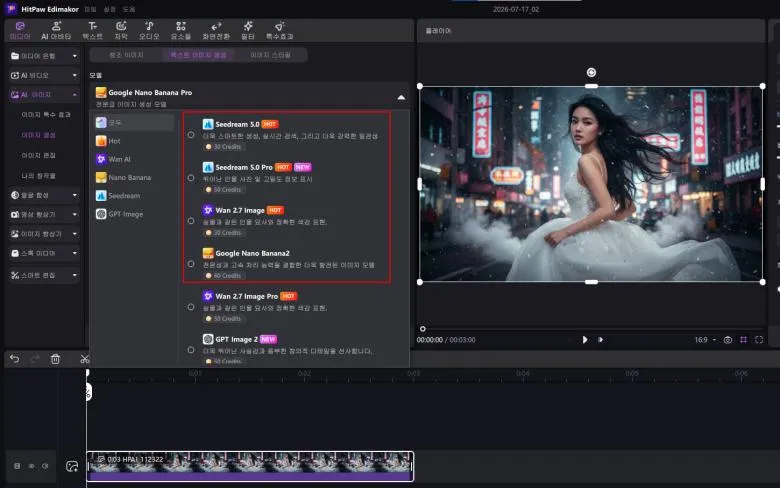780x488 pixels.
Task: Select the HPAI_112322 clip on the timeline
Action: point(250,466)
